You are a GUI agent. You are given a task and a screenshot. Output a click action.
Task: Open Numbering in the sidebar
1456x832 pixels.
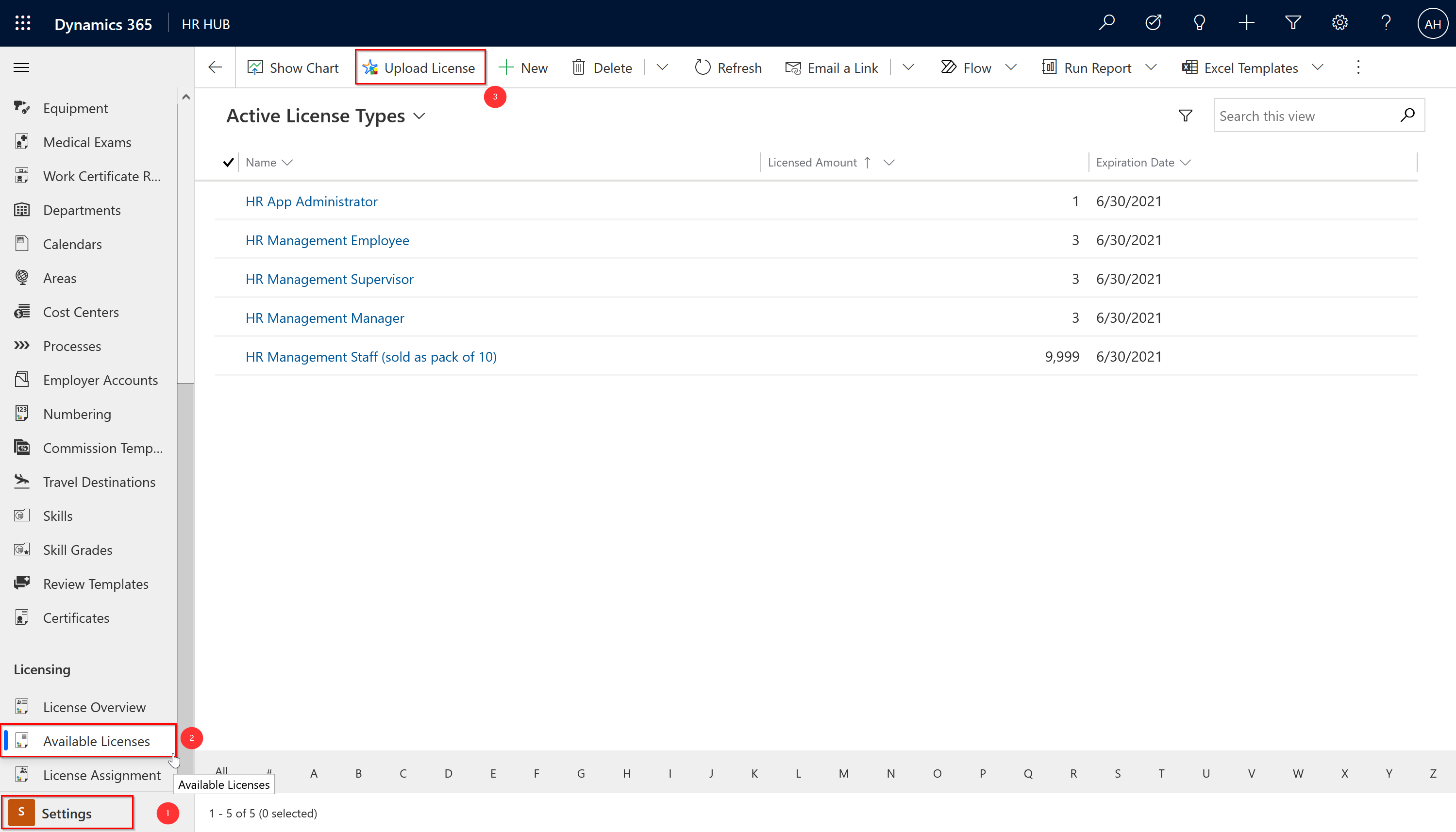coord(88,414)
